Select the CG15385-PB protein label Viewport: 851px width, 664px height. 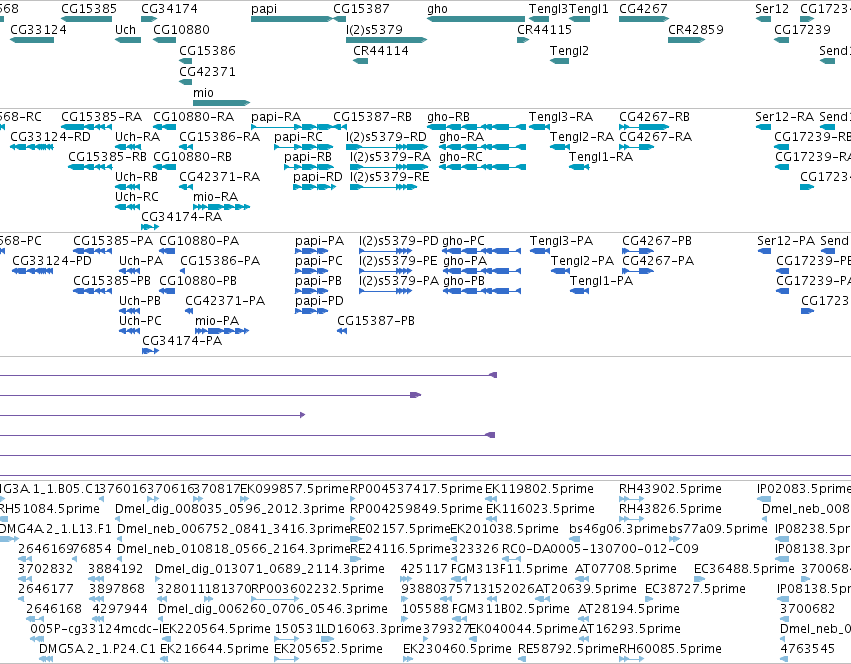click(112, 281)
